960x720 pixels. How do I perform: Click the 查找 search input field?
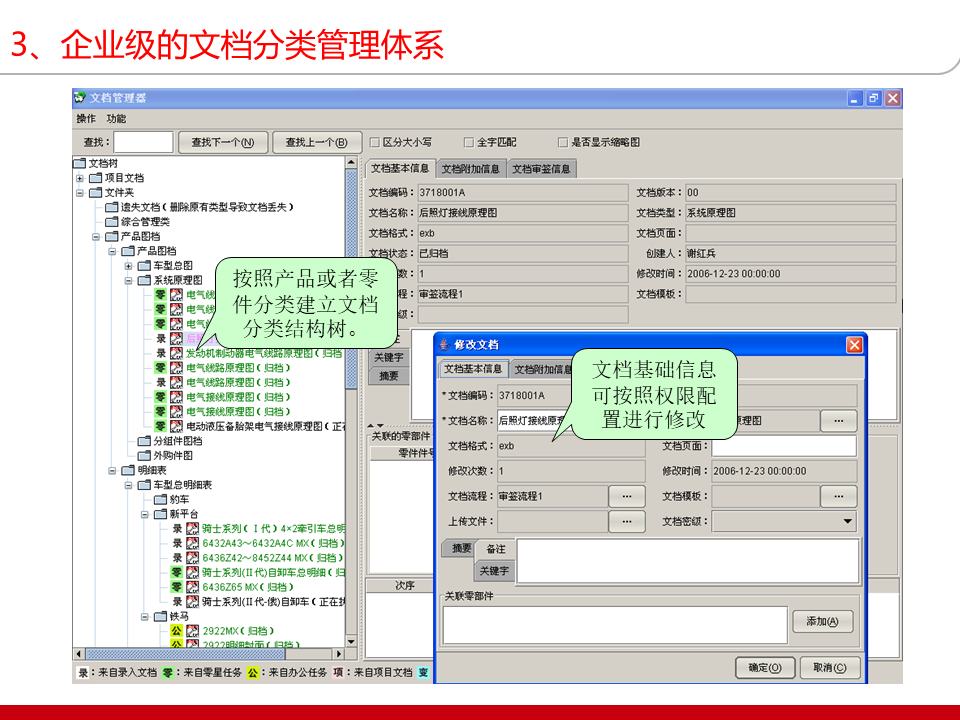tap(143, 142)
